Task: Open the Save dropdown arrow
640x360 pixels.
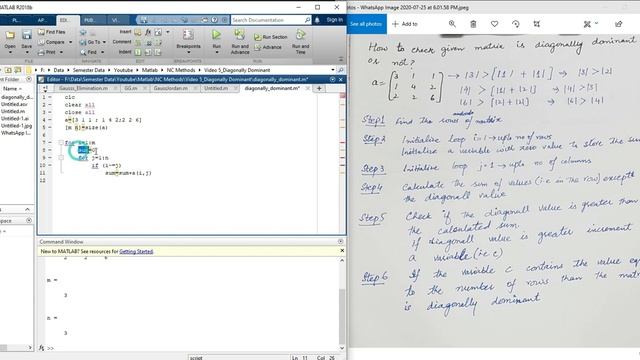Action: [x=27, y=52]
